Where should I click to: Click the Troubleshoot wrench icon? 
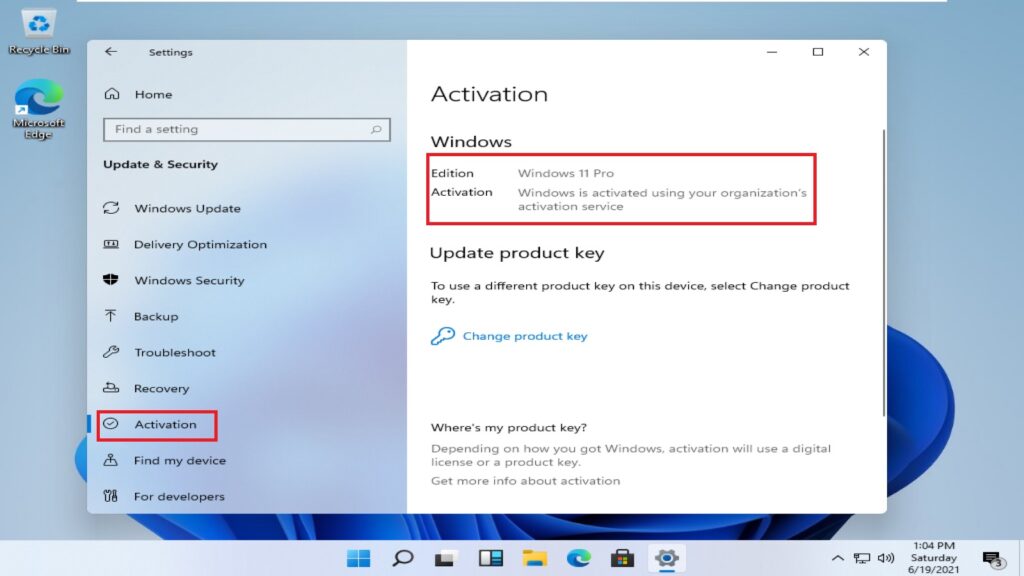coord(111,351)
